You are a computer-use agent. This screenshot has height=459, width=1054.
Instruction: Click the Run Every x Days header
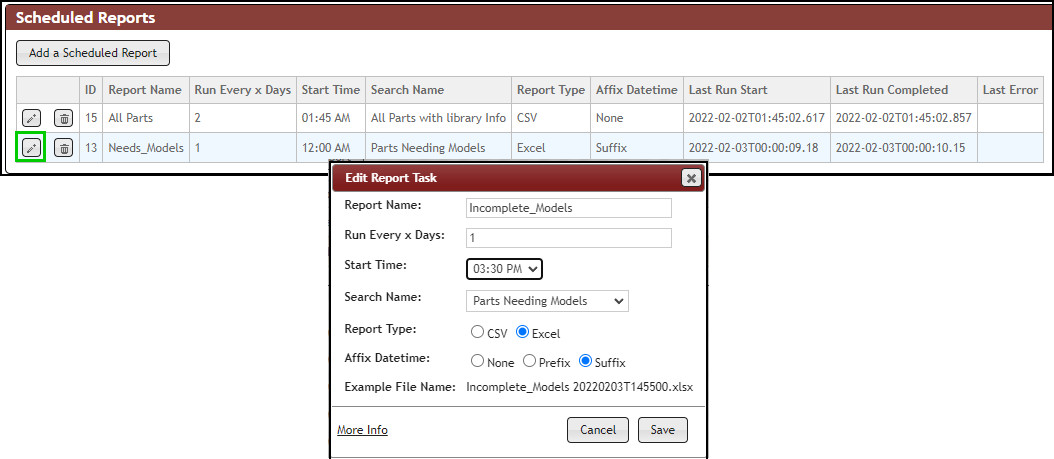[243, 90]
